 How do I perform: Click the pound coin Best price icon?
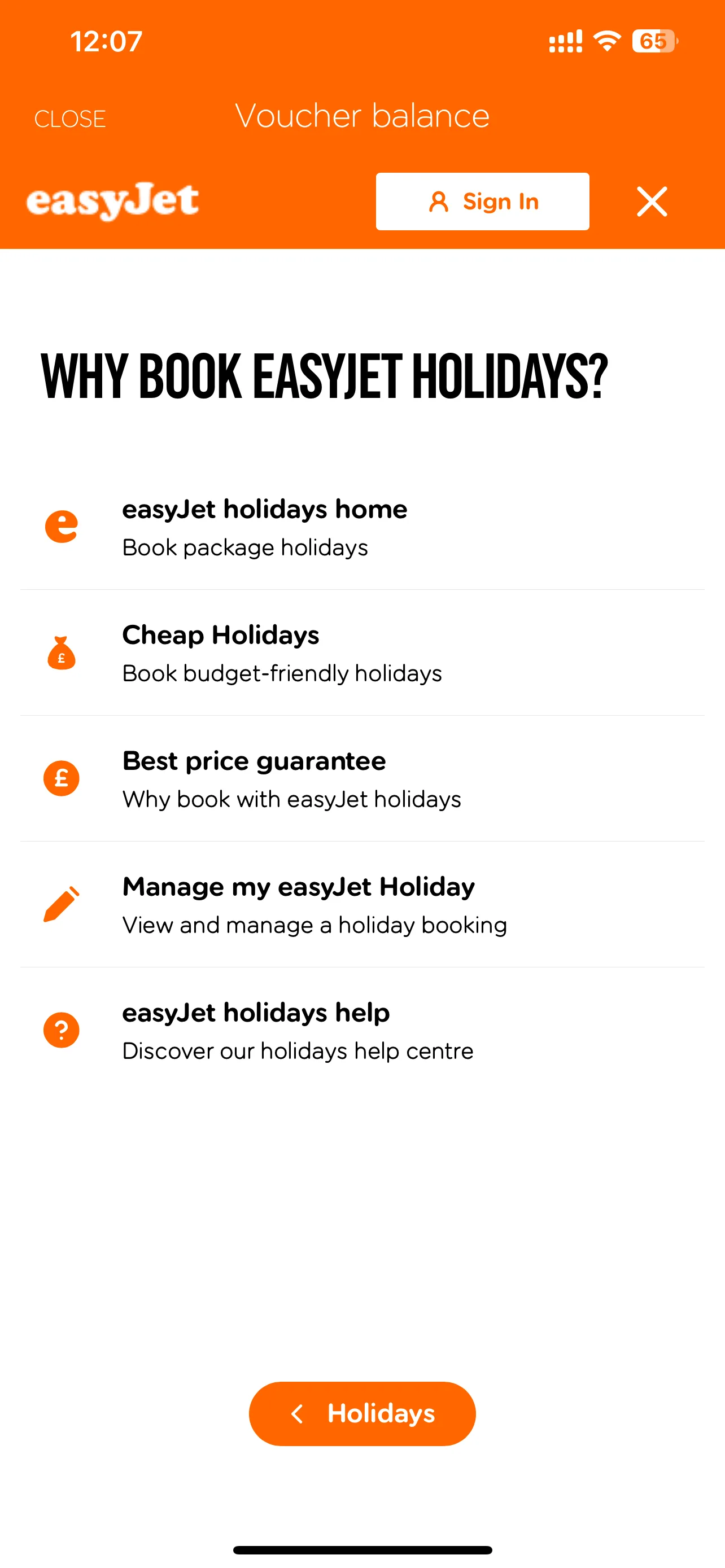[x=62, y=778]
